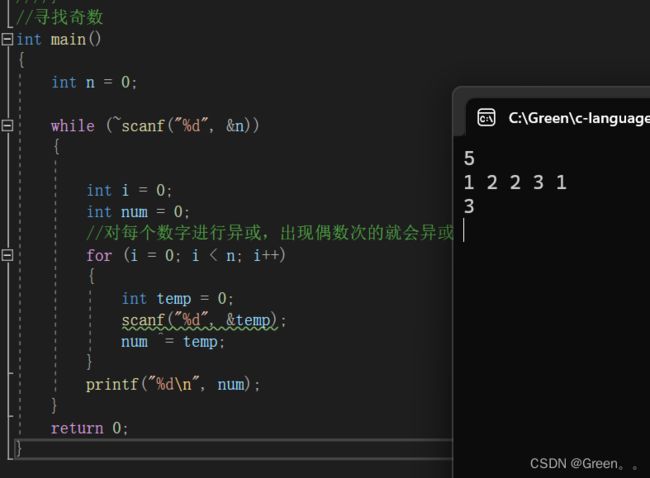Screen dimensions: 650x478
Task: Click the line int n = 0;
Action: (94, 82)
